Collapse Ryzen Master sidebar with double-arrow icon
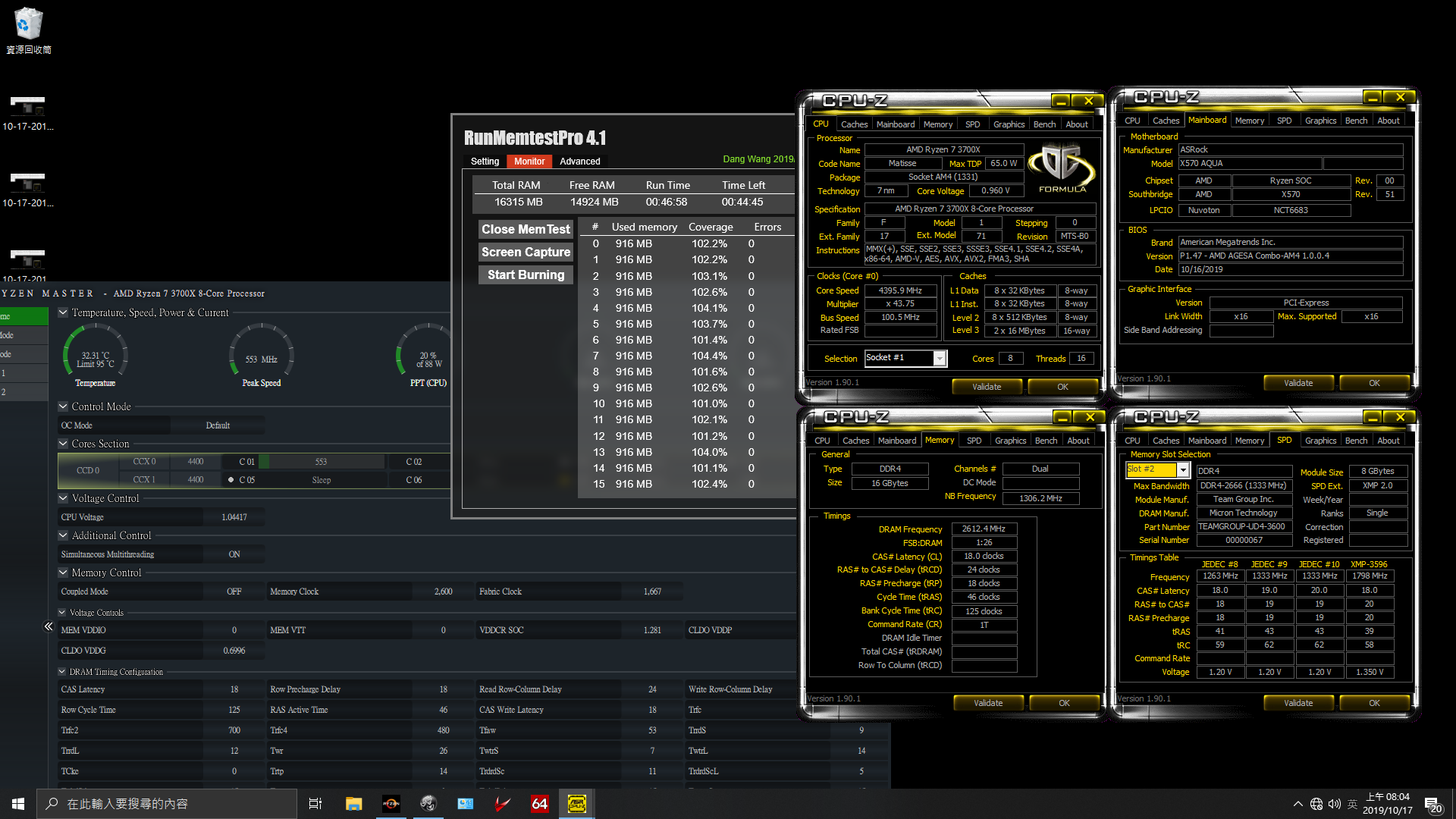The height and width of the screenshot is (819, 1456). coord(49,626)
